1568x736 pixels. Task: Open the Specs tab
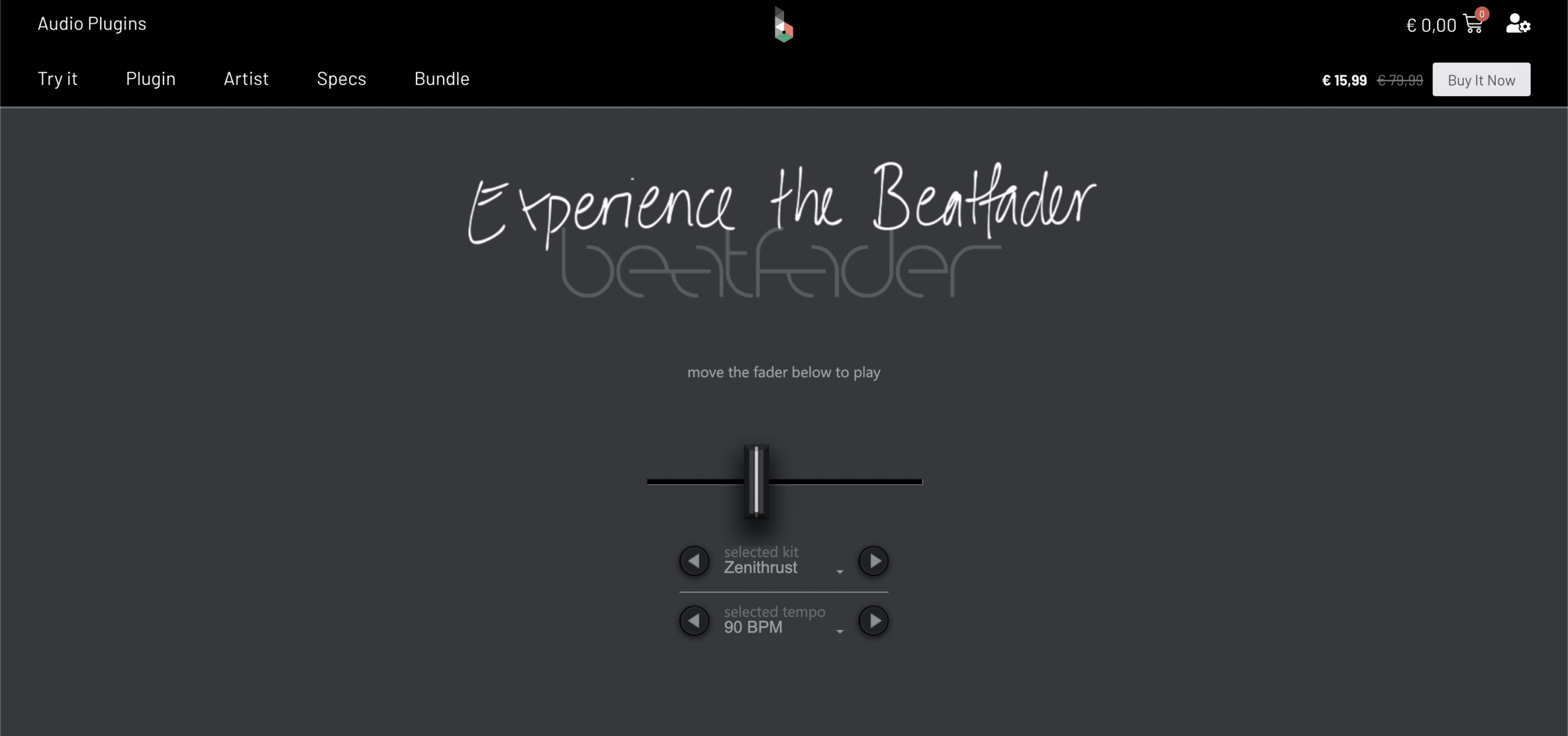[x=341, y=79]
